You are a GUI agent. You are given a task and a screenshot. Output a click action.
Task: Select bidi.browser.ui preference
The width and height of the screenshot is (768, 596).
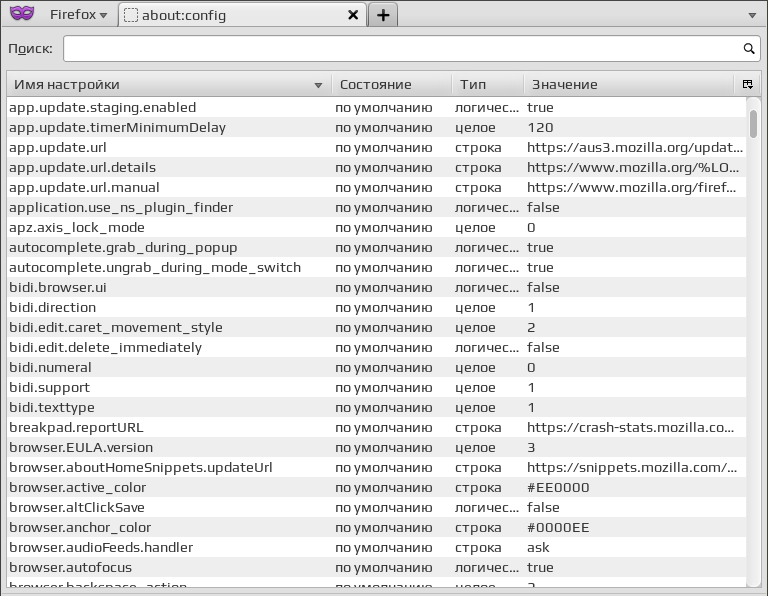click(377, 287)
